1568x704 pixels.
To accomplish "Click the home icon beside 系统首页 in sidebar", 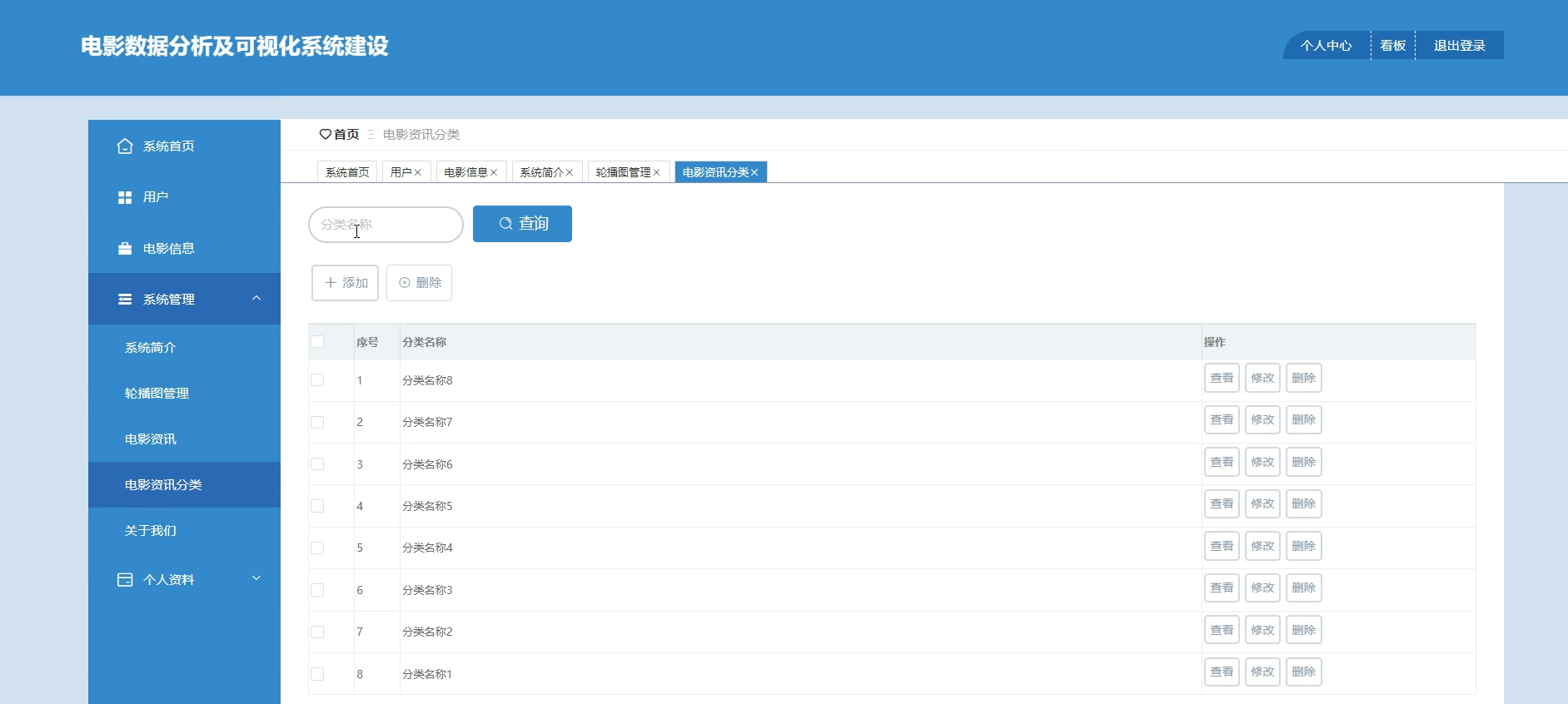I will 125,146.
